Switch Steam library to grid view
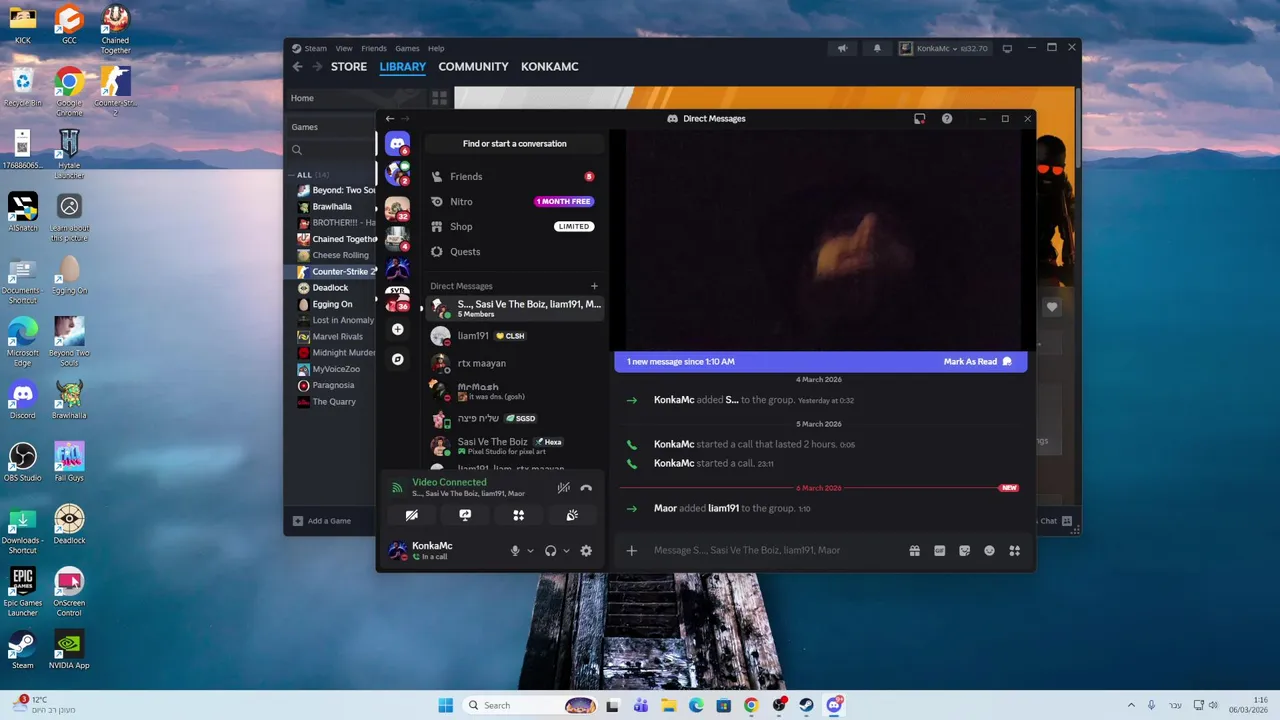This screenshot has height=720, width=1280. [x=439, y=98]
